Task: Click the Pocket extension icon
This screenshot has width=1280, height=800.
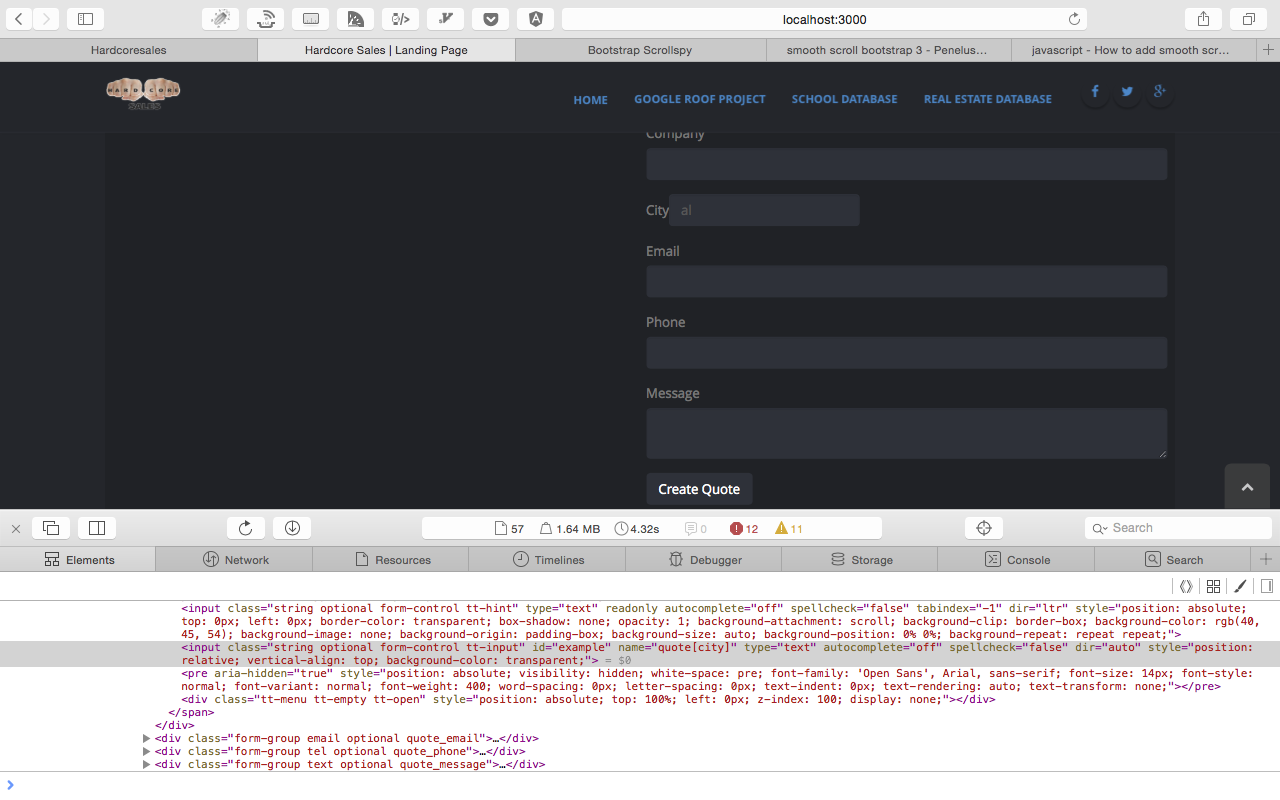Action: pos(491,19)
